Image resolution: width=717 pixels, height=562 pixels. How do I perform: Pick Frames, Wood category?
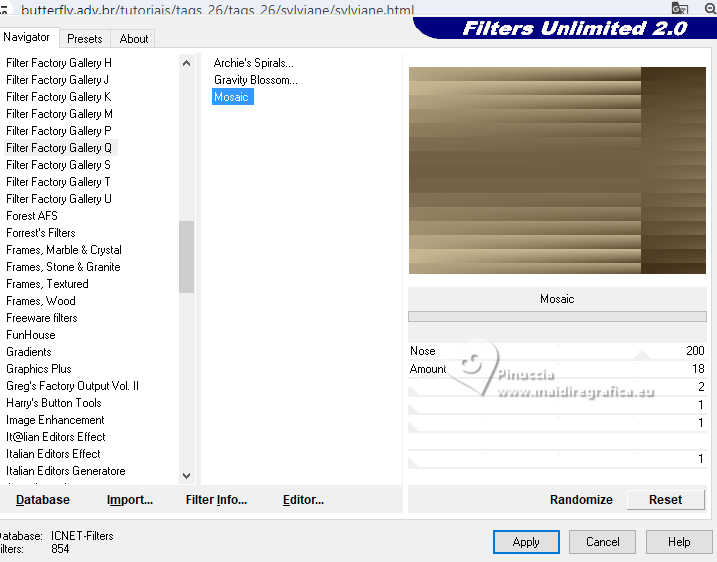(41, 300)
